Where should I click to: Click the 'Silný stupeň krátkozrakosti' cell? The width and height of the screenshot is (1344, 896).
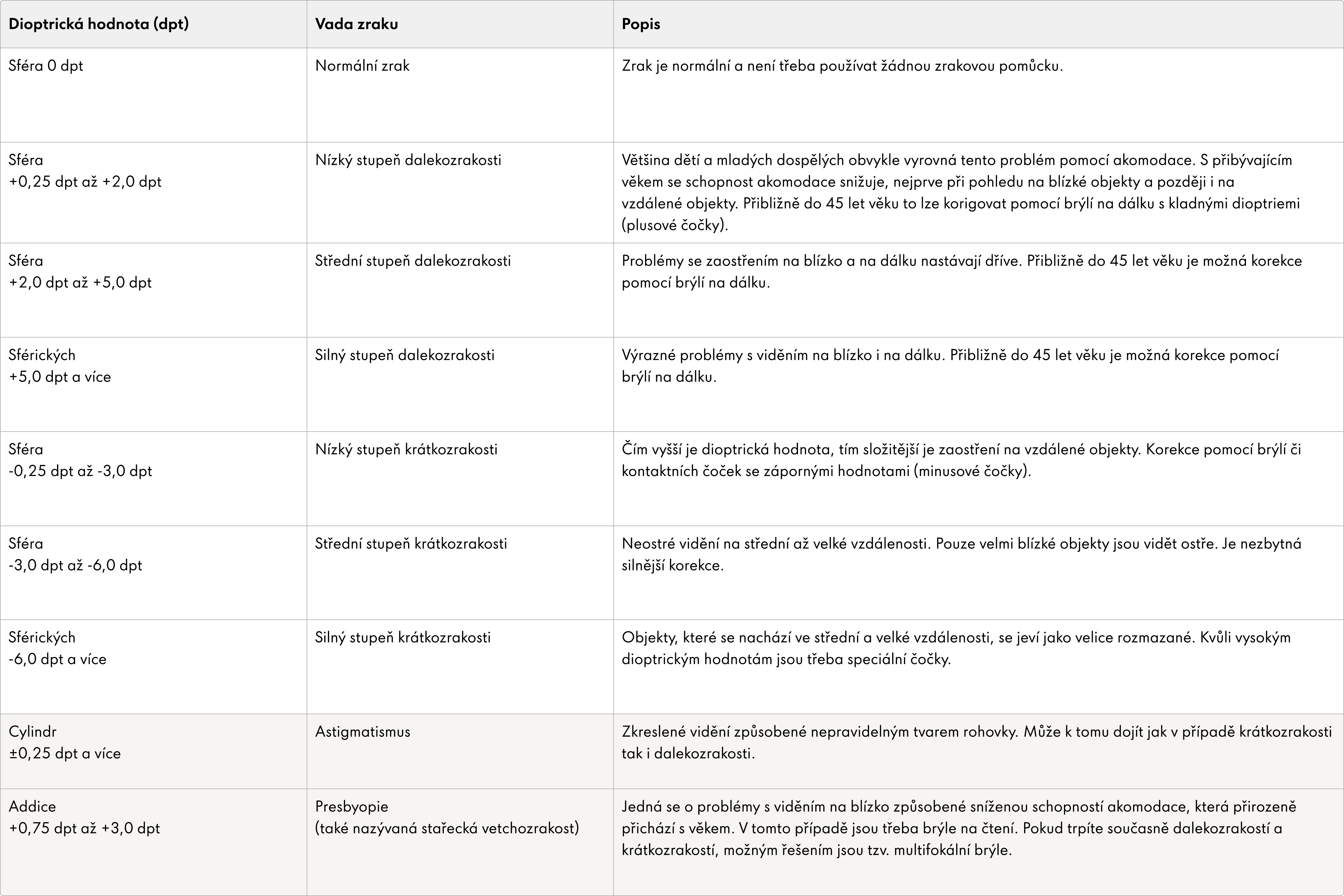(x=403, y=638)
